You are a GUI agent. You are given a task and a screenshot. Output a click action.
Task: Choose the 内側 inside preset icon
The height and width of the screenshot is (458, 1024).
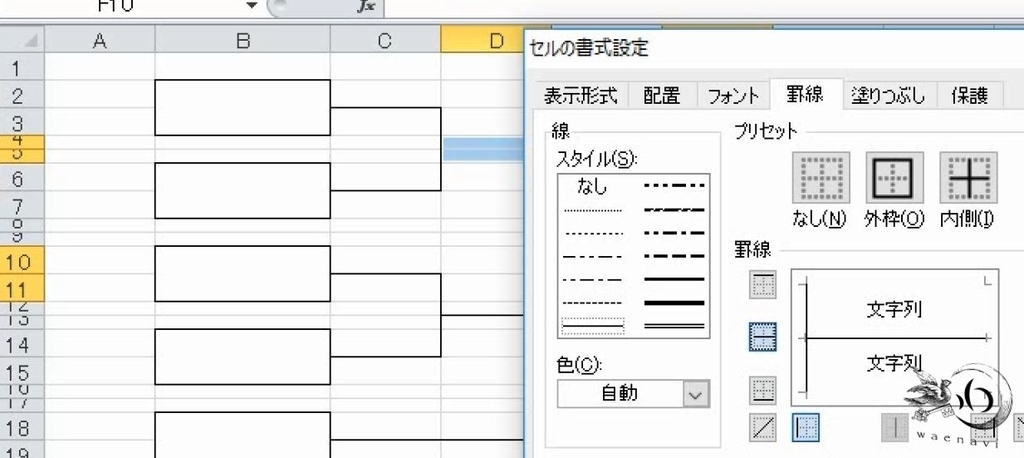(x=968, y=178)
